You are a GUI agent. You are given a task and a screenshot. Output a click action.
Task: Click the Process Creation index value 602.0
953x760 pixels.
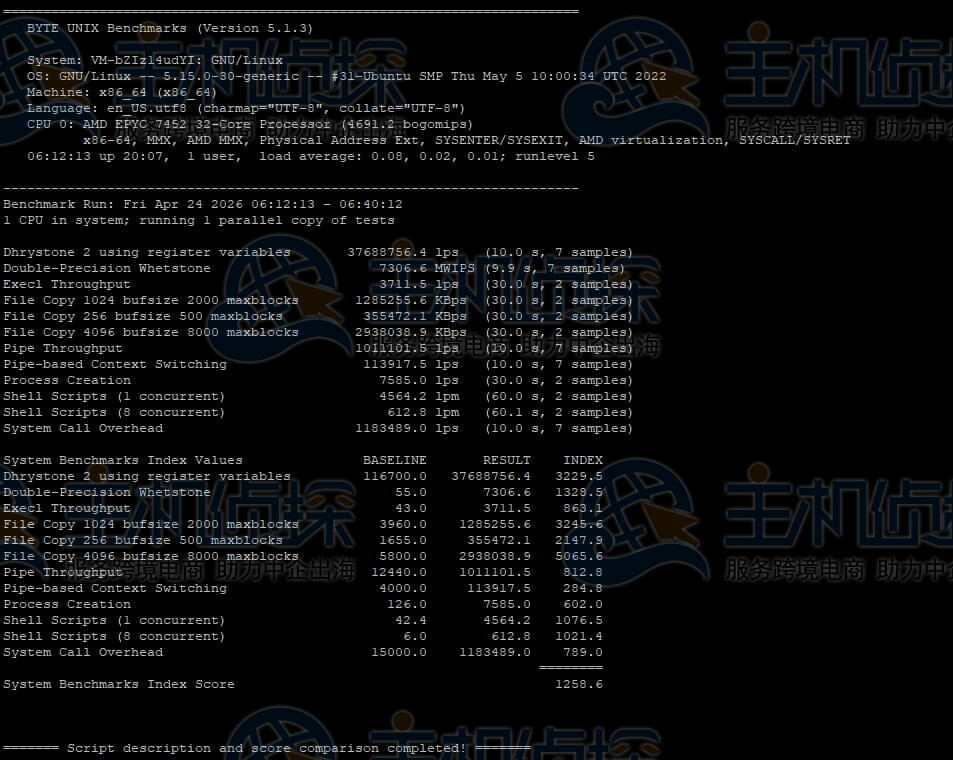tap(582, 604)
